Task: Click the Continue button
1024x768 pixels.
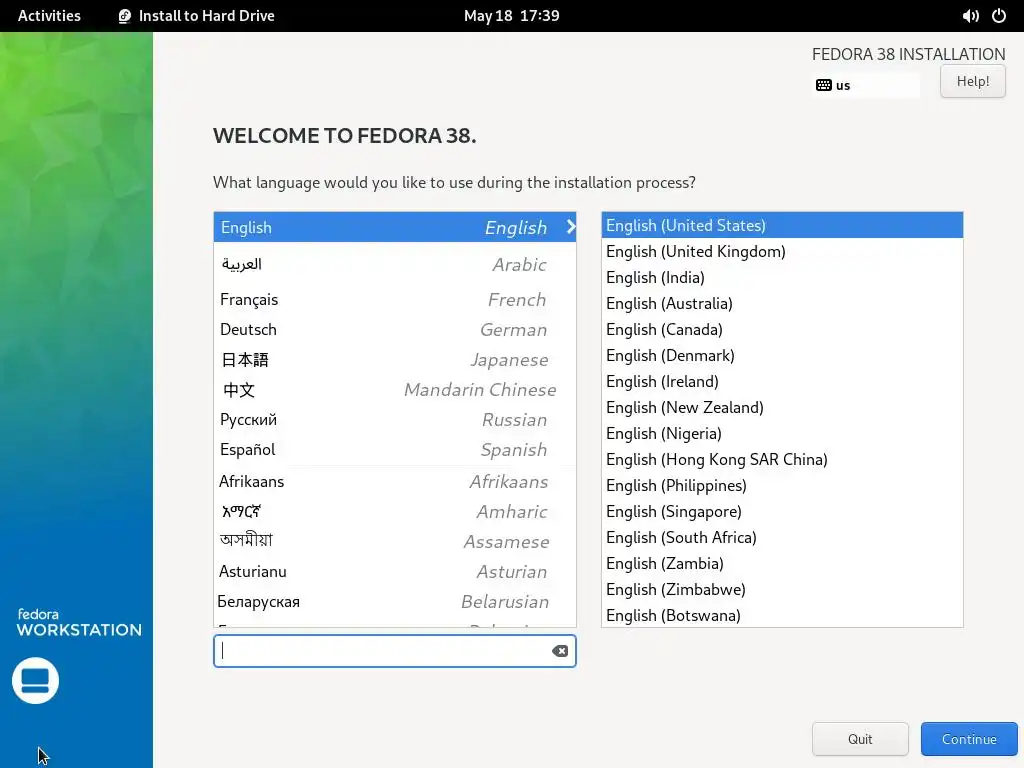Action: [969, 739]
